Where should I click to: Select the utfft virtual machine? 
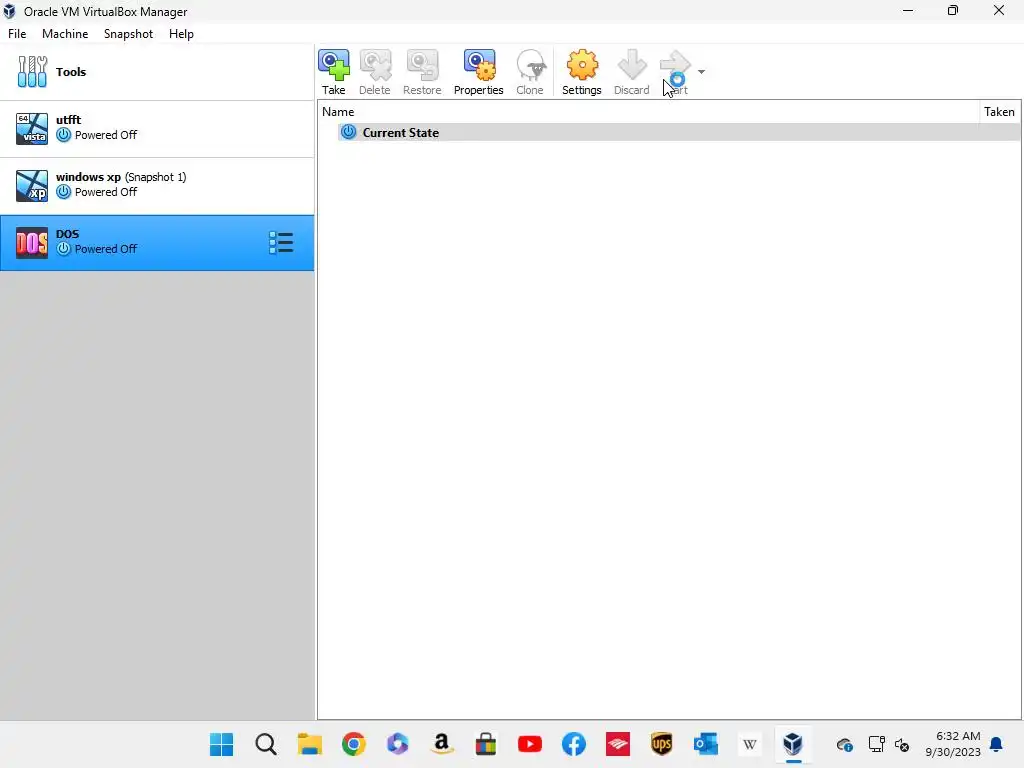pyautogui.click(x=157, y=129)
